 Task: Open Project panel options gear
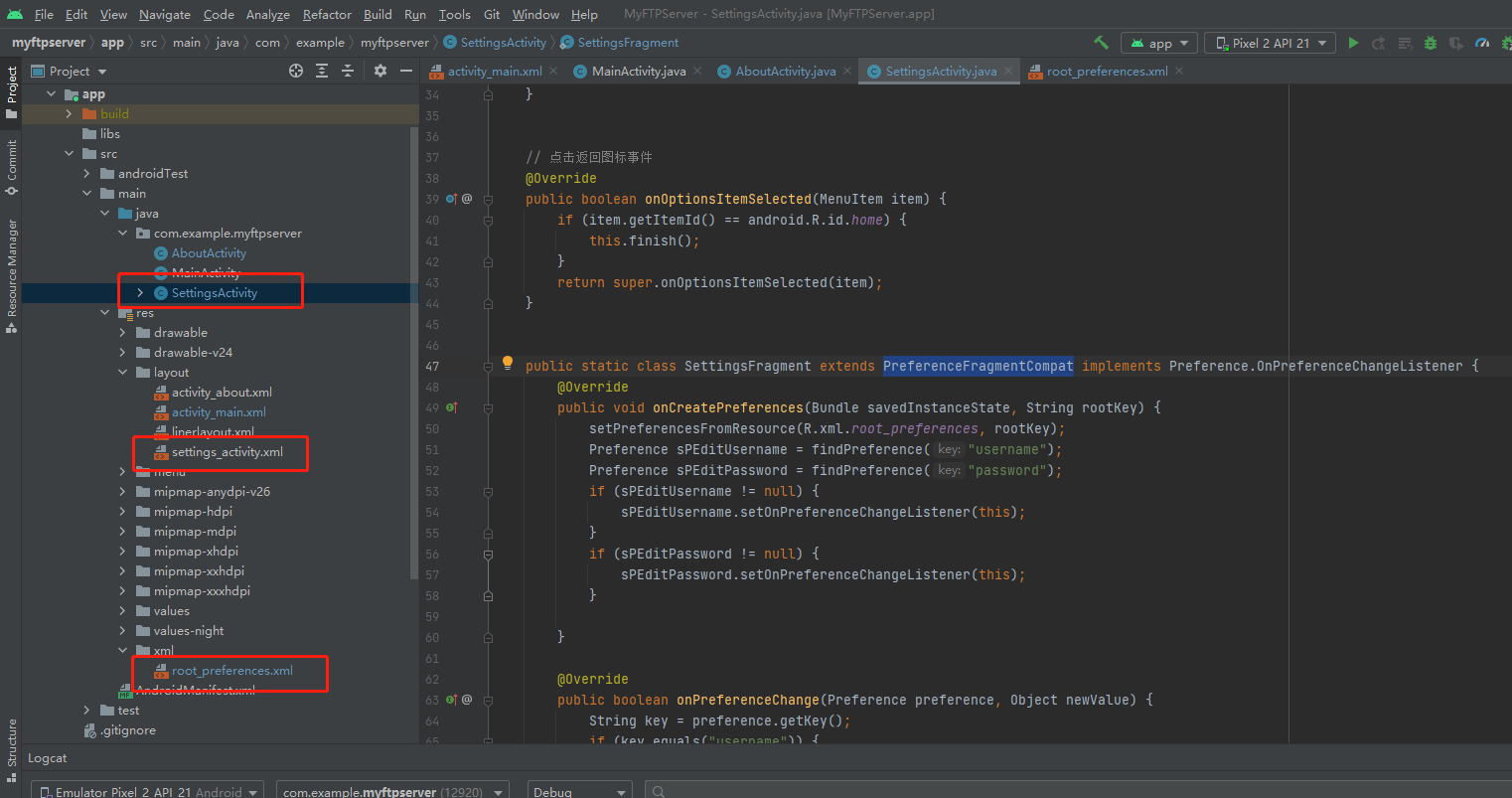tap(380, 71)
